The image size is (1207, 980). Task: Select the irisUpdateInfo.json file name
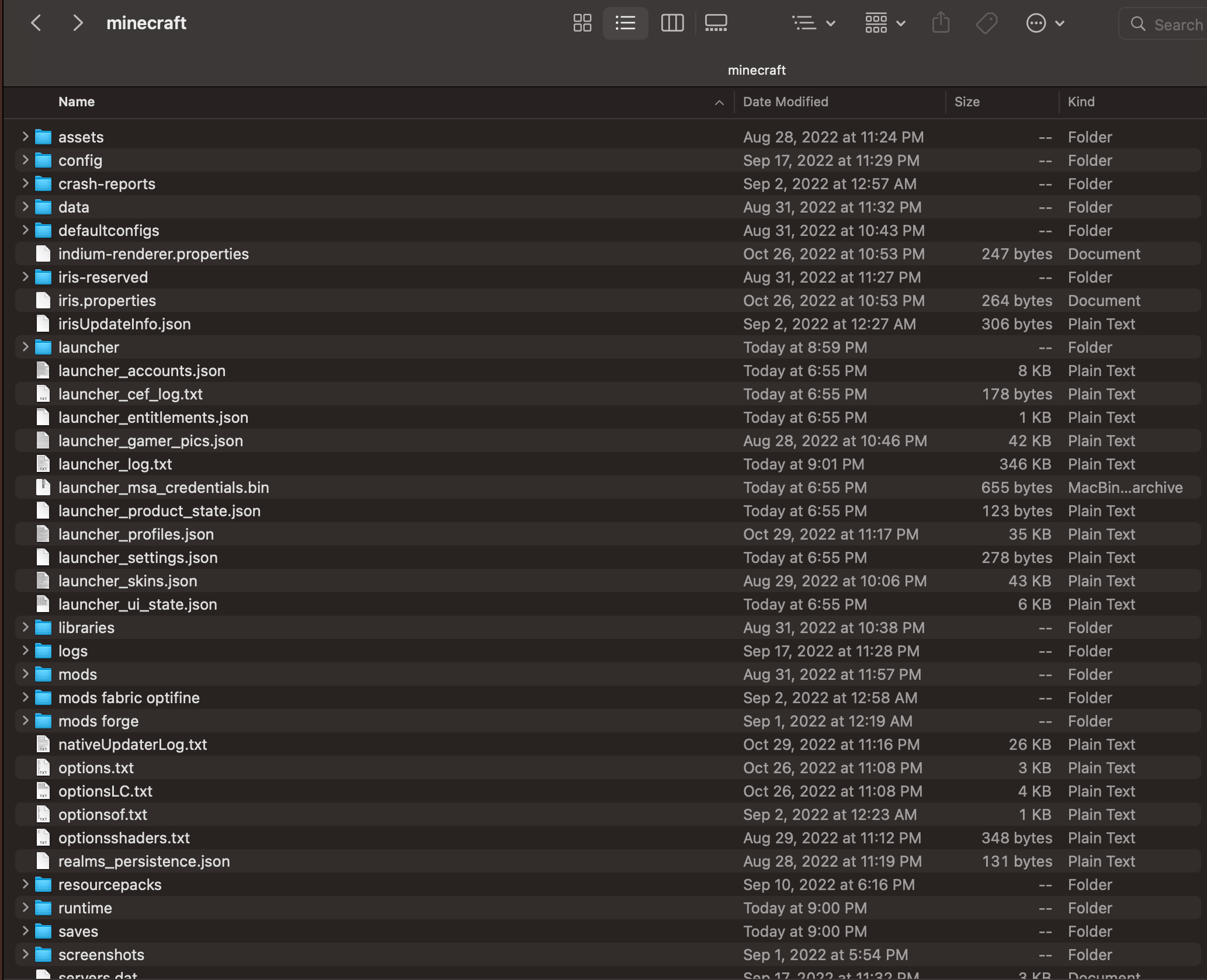tap(124, 324)
